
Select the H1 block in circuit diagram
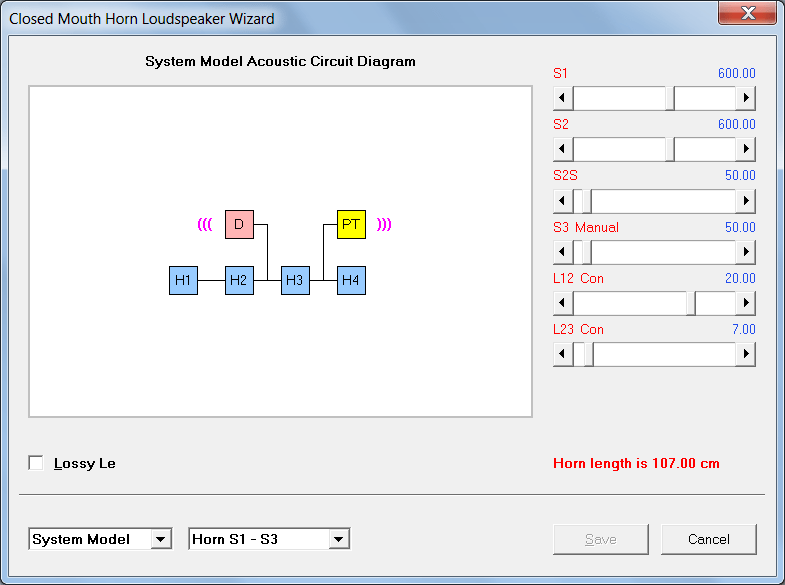tap(183, 280)
